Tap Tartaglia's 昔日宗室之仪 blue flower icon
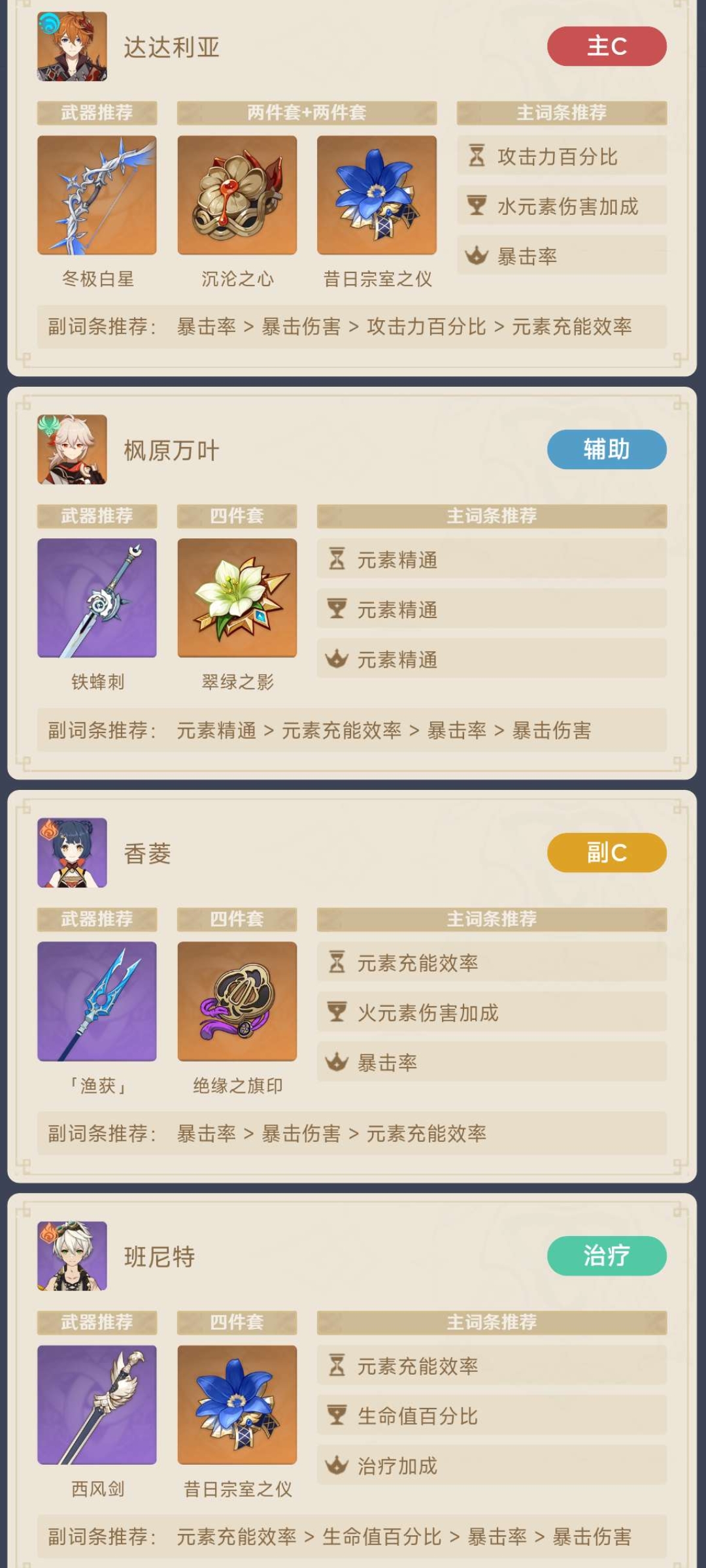The image size is (706, 1568). pyautogui.click(x=377, y=195)
